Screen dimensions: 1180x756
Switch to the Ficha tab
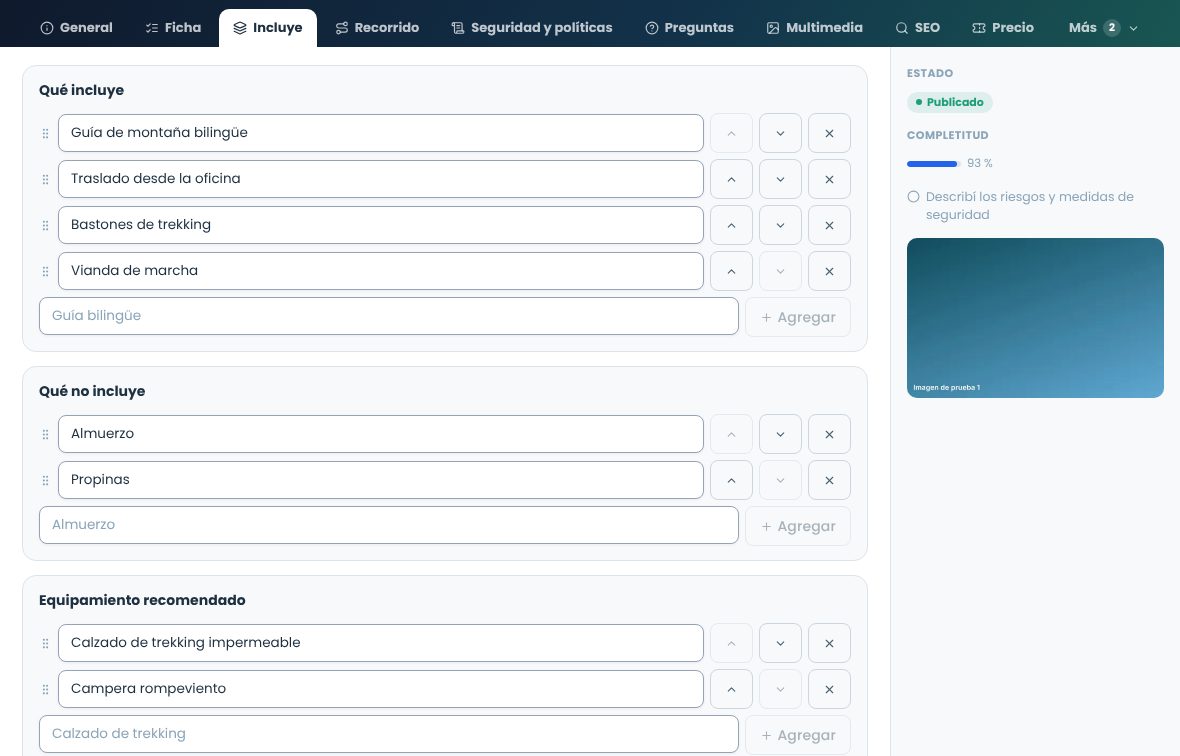pyautogui.click(x=173, y=28)
